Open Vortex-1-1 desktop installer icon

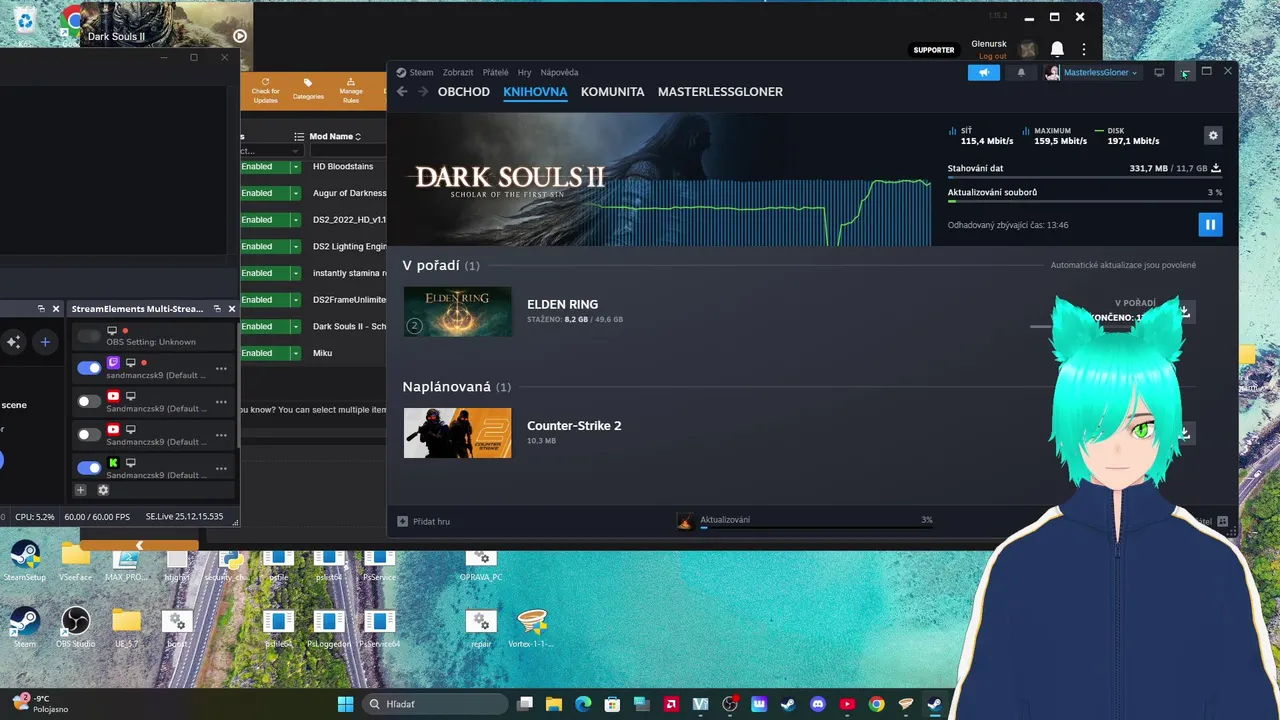532,627
